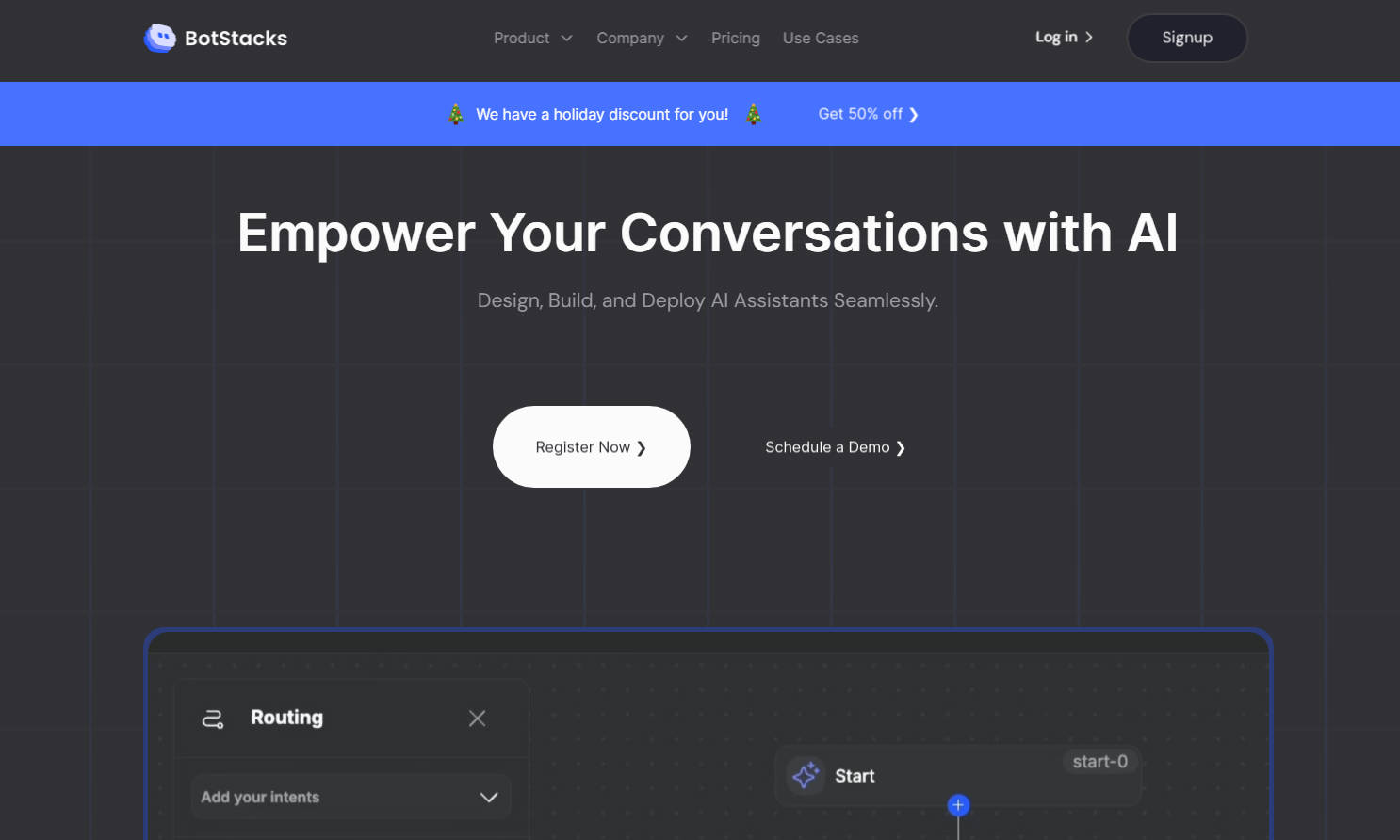Select Schedule a Demo link
The height and width of the screenshot is (840, 1400).
[835, 447]
